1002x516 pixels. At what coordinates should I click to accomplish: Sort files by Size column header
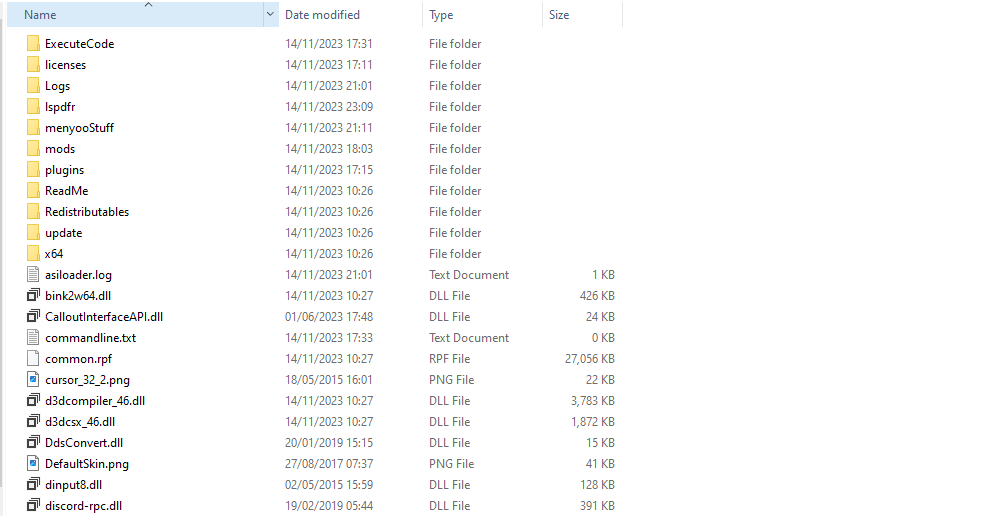559,15
